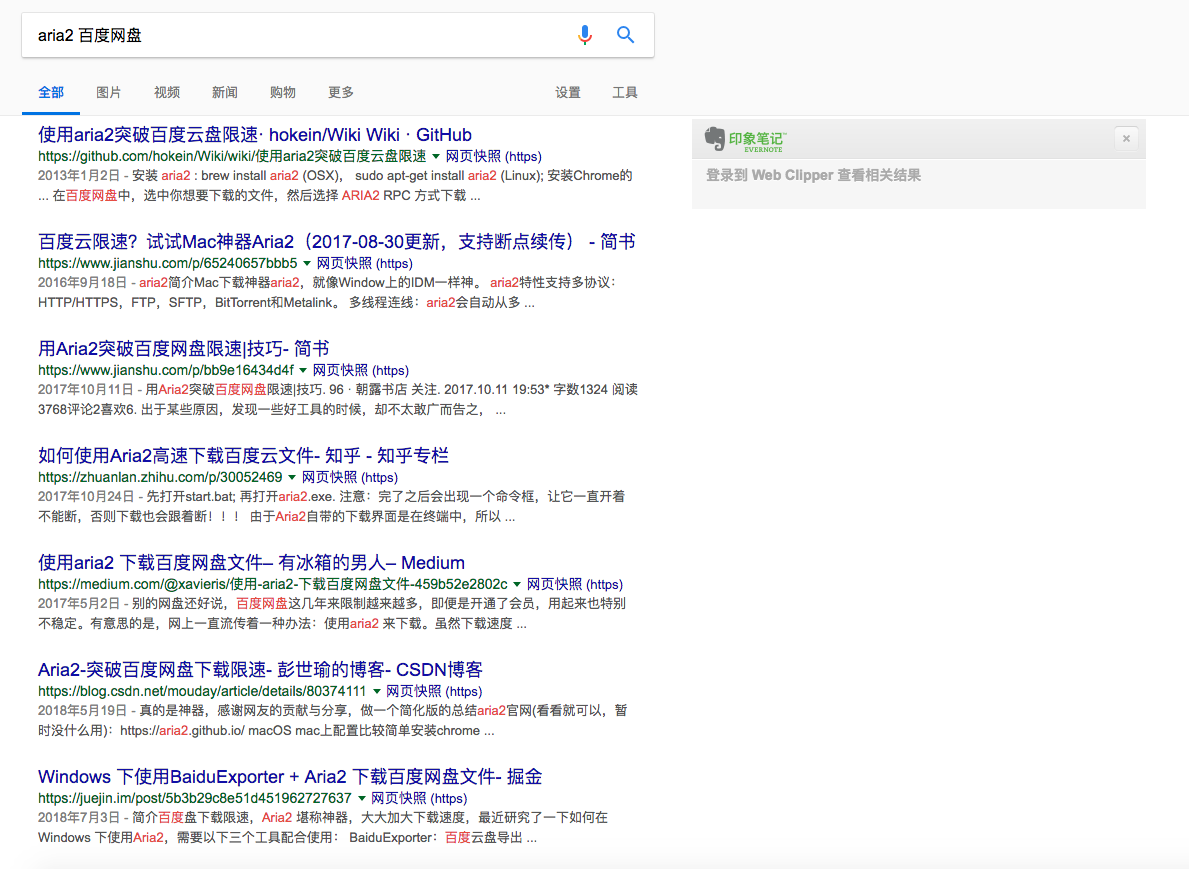1189x869 pixels.
Task: Open the 设置 menu
Action: pyautogui.click(x=567, y=93)
